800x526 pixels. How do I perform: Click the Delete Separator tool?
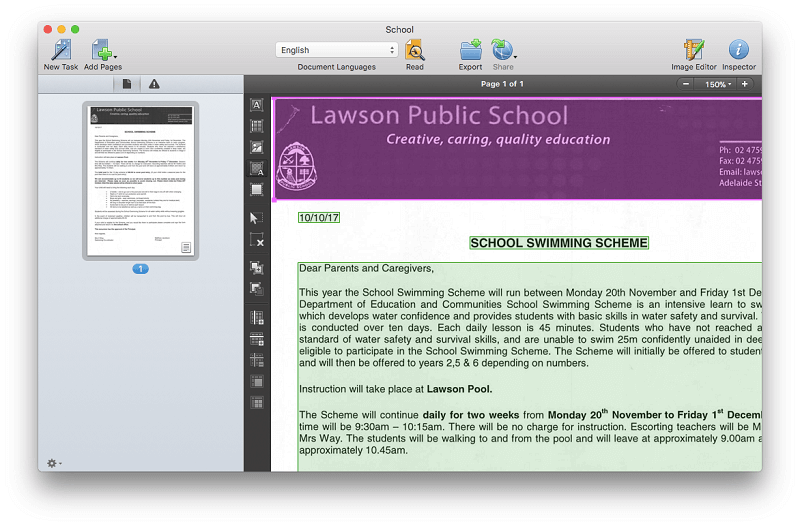(x=257, y=360)
